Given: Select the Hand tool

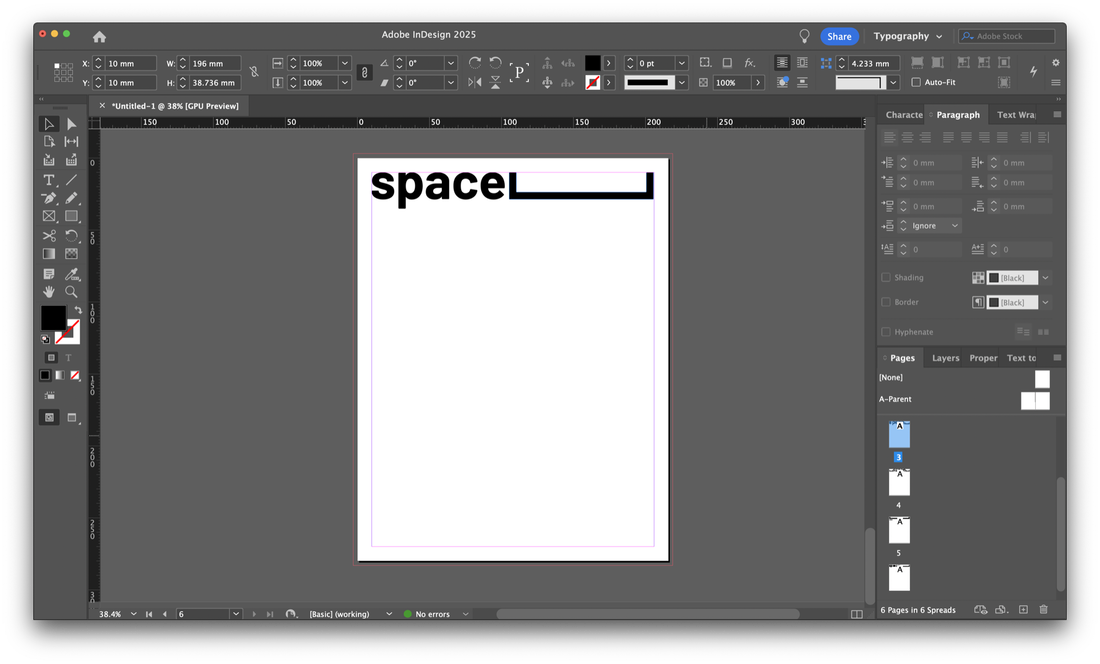Looking at the screenshot, I should (x=48, y=292).
